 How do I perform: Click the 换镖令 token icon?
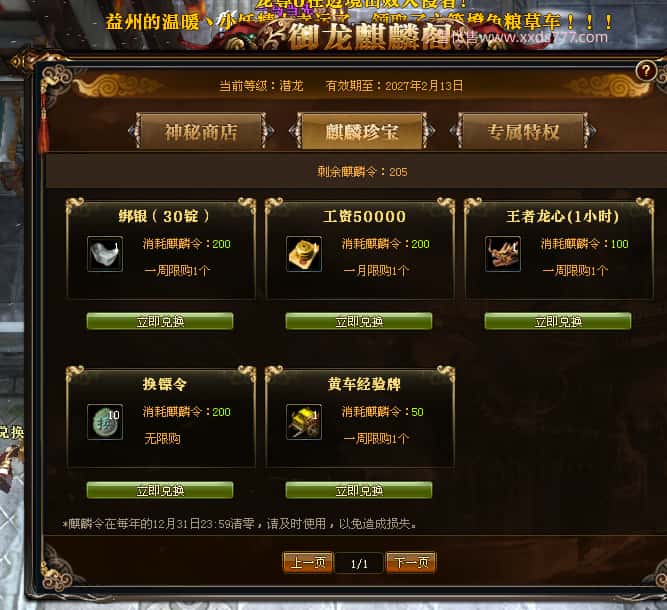(105, 422)
